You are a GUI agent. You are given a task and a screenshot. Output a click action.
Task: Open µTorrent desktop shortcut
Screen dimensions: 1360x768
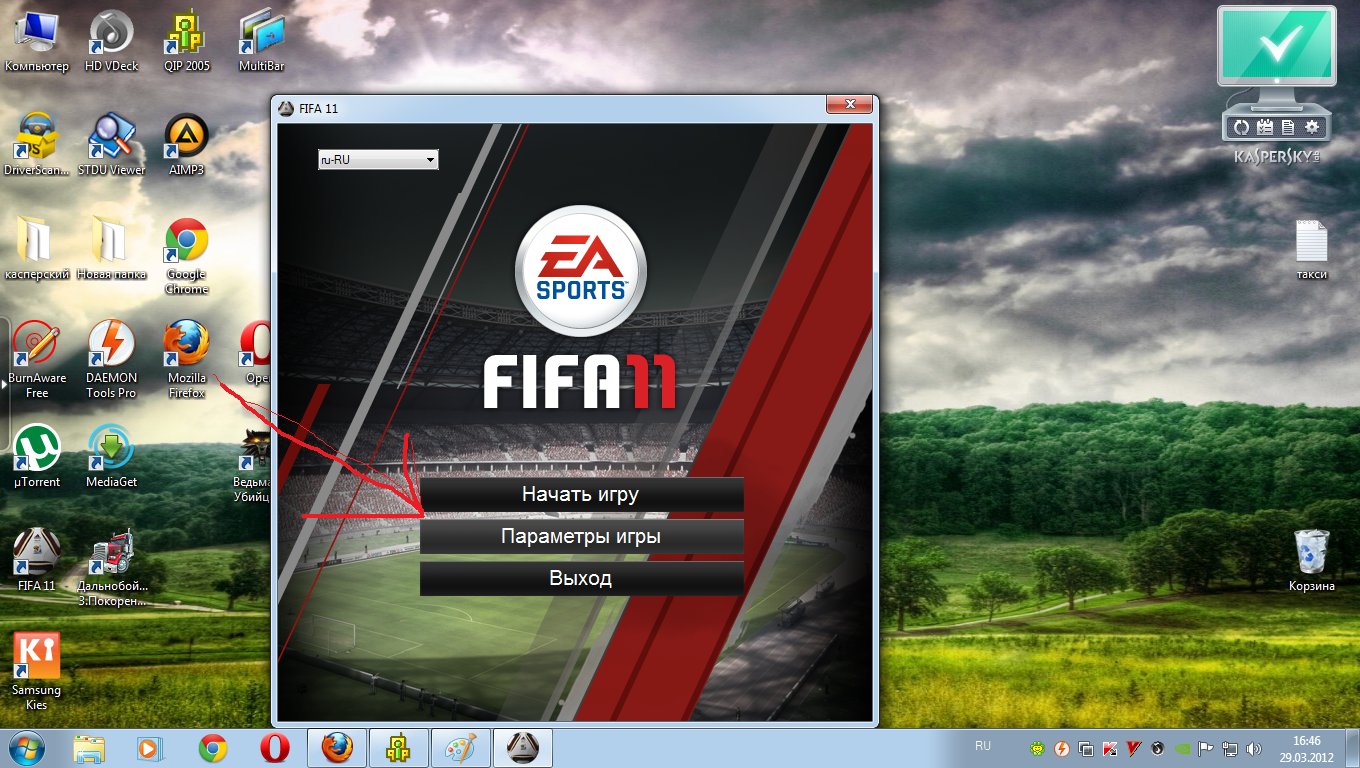(37, 456)
